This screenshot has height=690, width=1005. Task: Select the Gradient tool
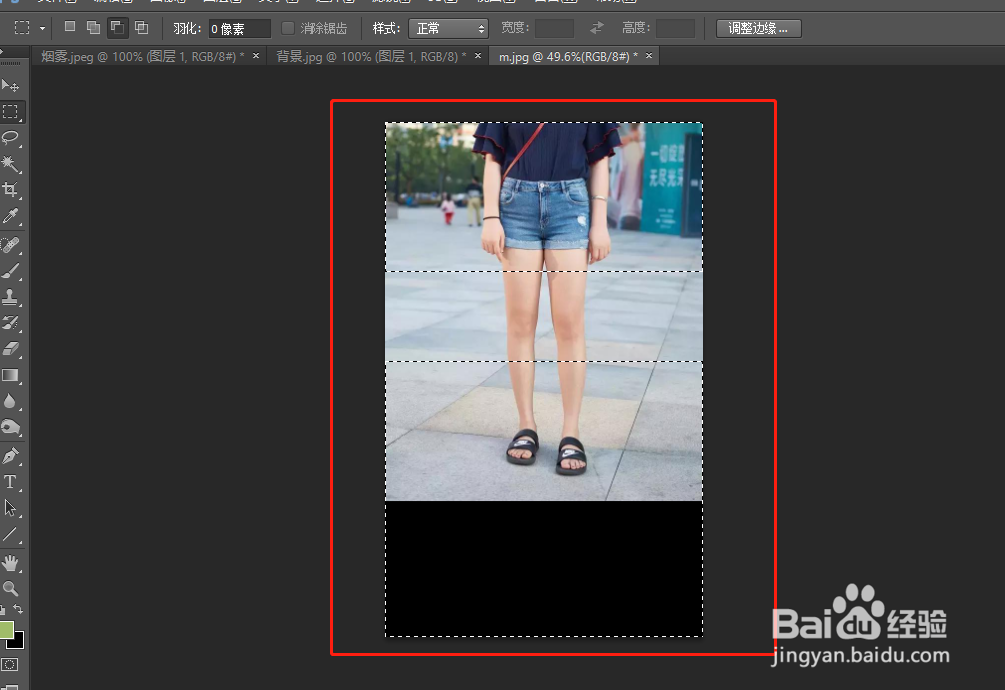(10, 375)
